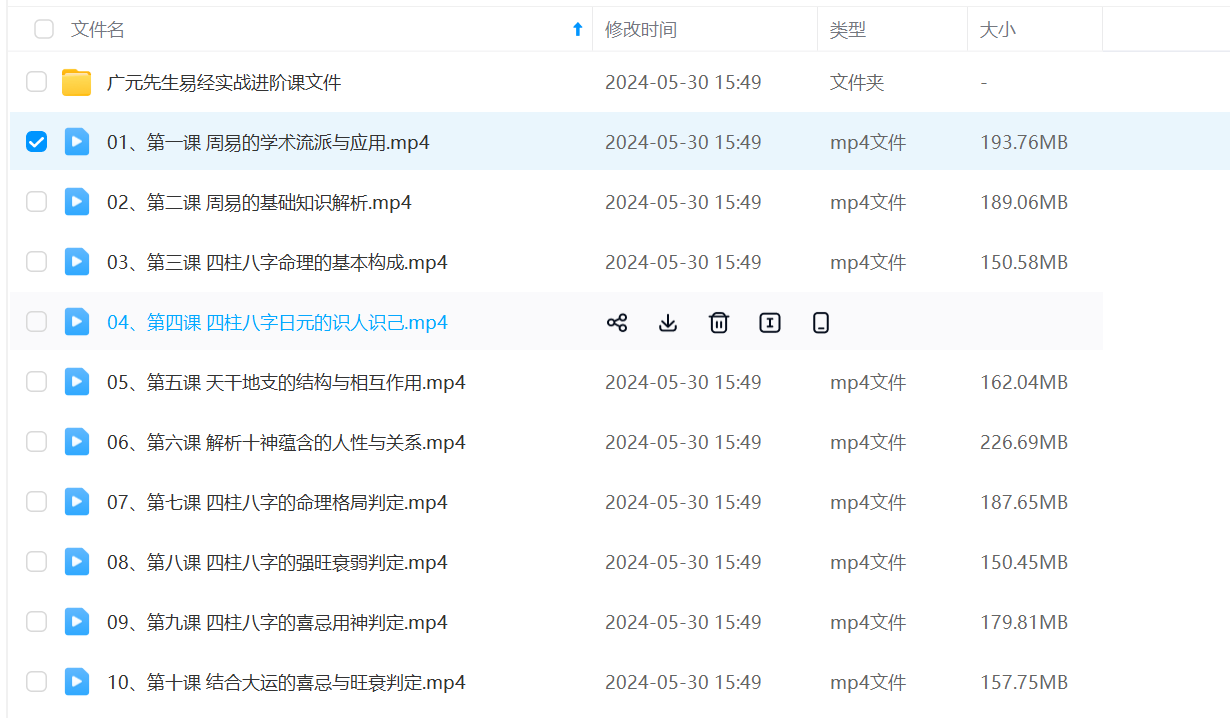Open 07、第七课 四柱八字的命理格局判定.mp4
This screenshot has height=718, width=1230.
tap(277, 502)
